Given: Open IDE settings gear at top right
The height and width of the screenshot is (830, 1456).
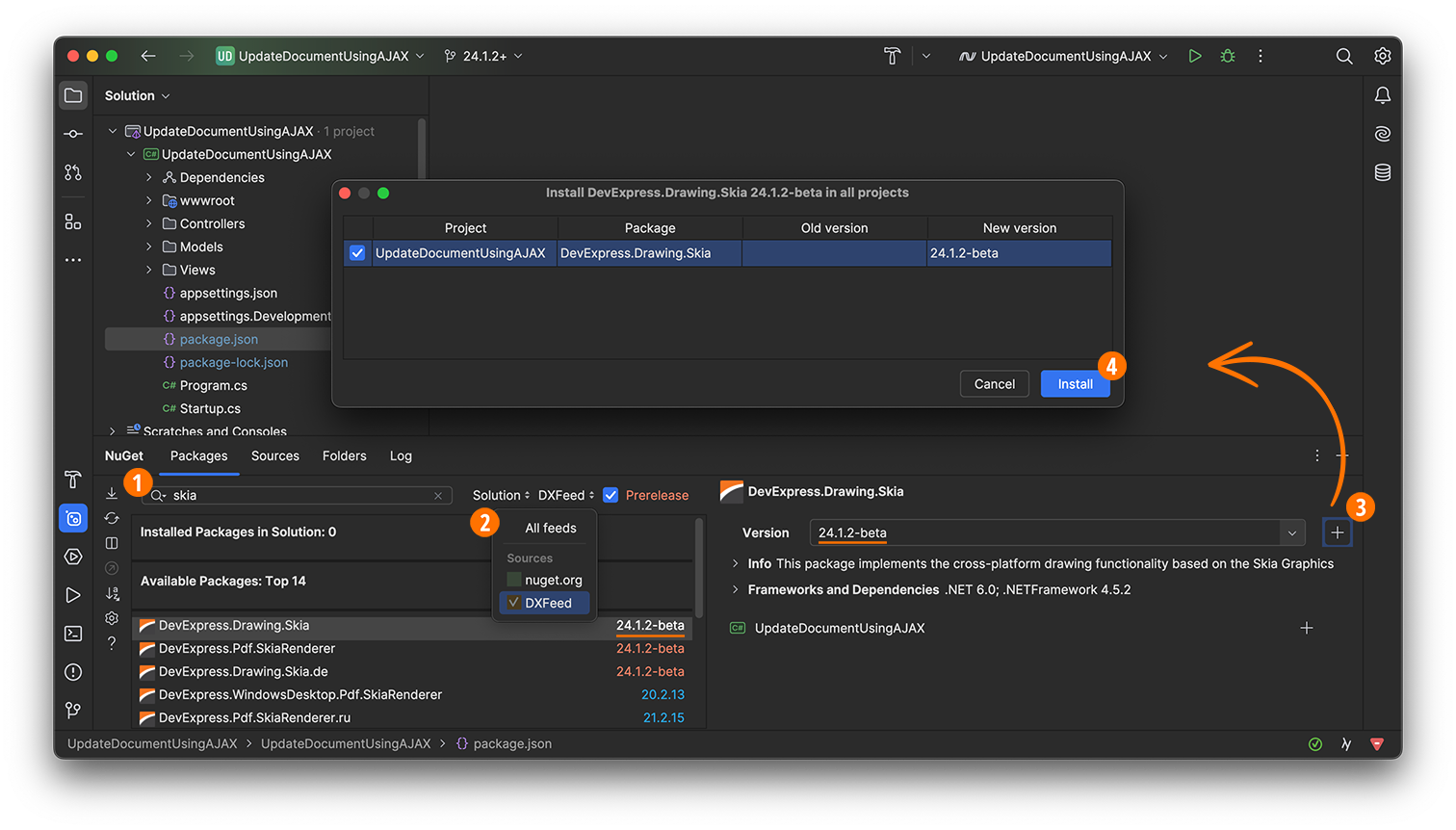Looking at the screenshot, I should 1383,56.
